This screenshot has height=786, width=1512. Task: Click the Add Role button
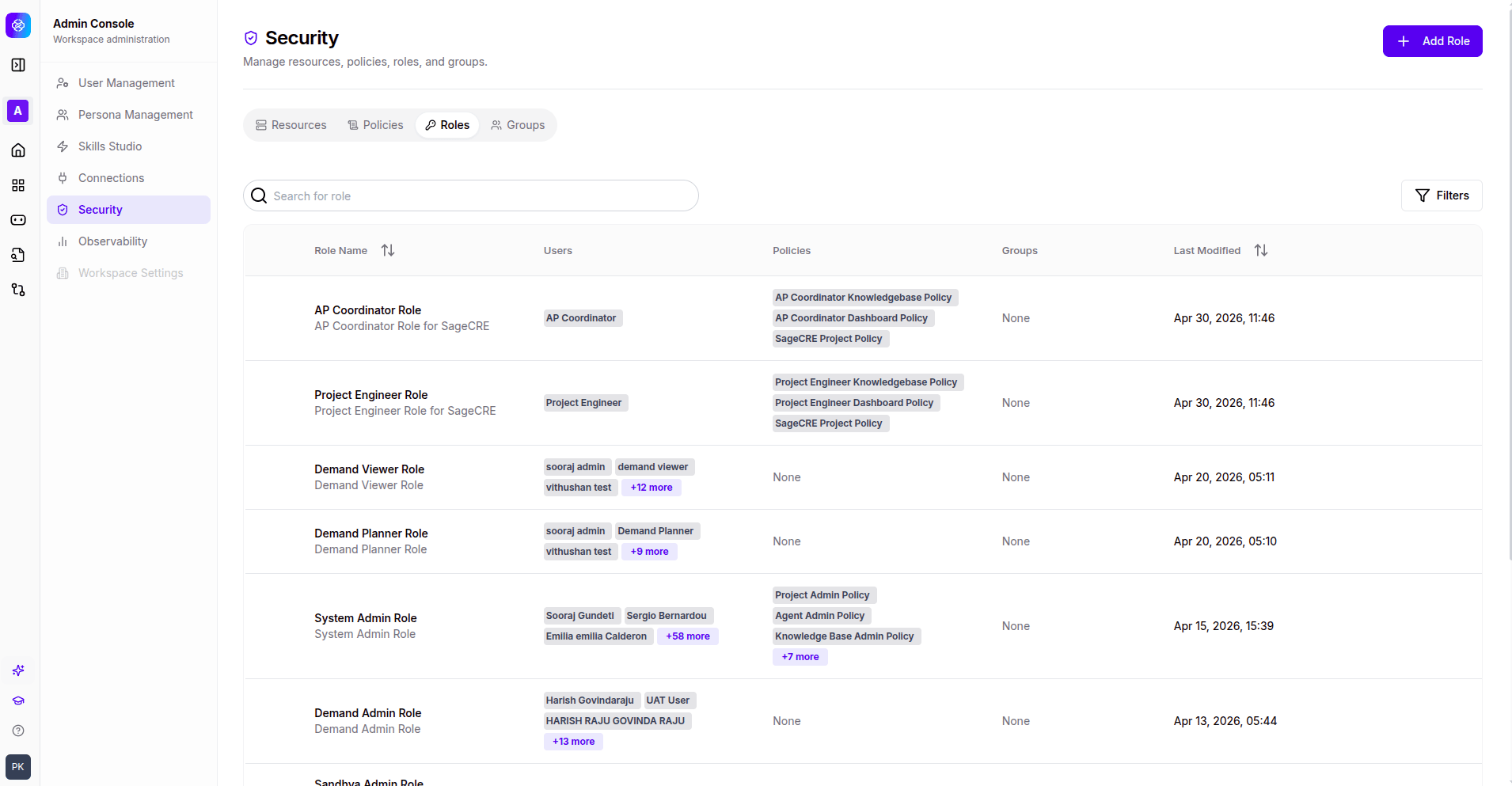coord(1432,41)
